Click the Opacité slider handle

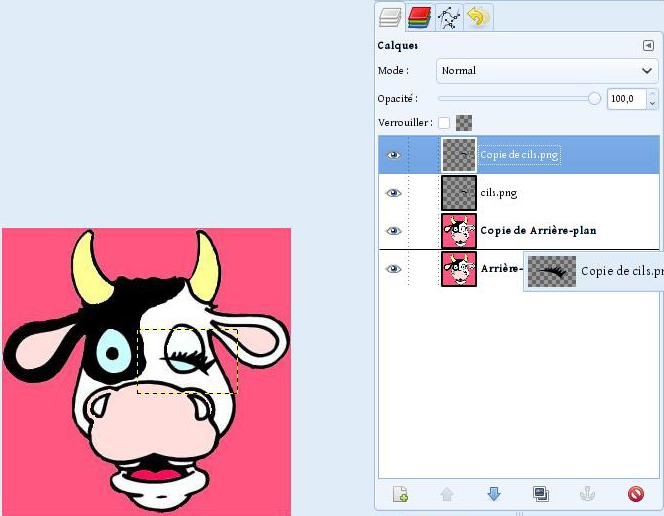tap(595, 99)
